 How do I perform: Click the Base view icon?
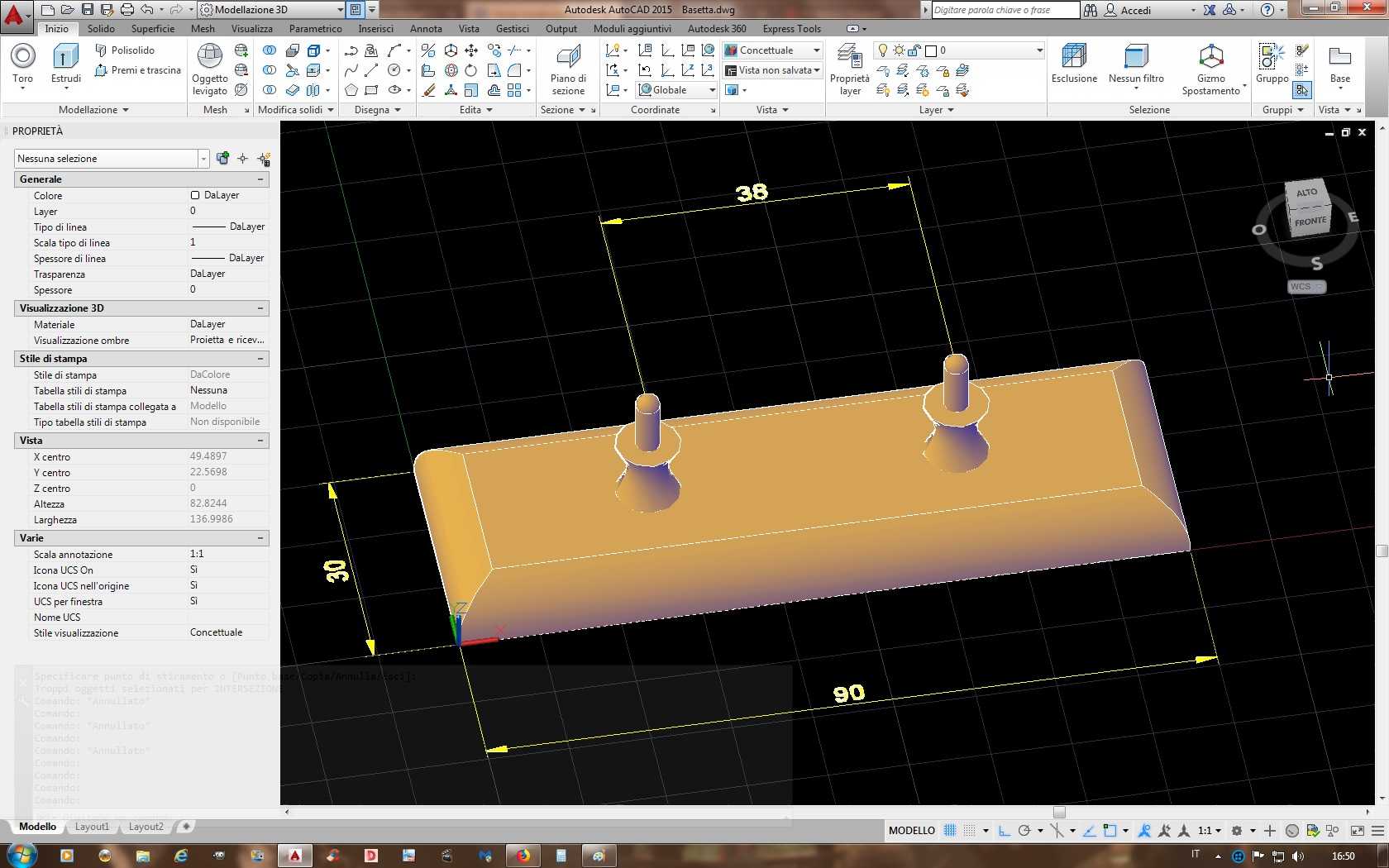[1340, 56]
